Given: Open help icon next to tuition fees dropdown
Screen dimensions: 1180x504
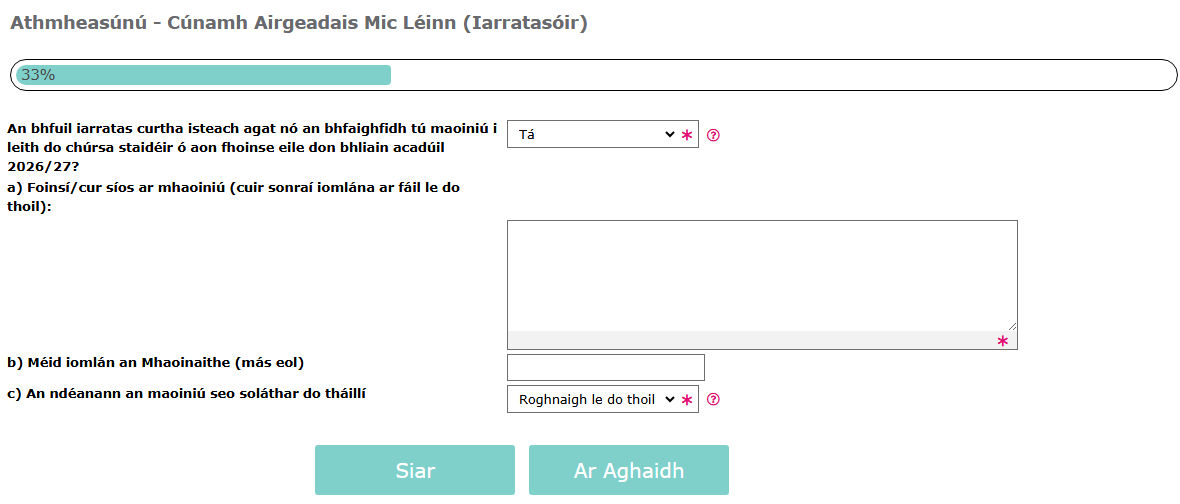Looking at the screenshot, I should click(x=713, y=400).
